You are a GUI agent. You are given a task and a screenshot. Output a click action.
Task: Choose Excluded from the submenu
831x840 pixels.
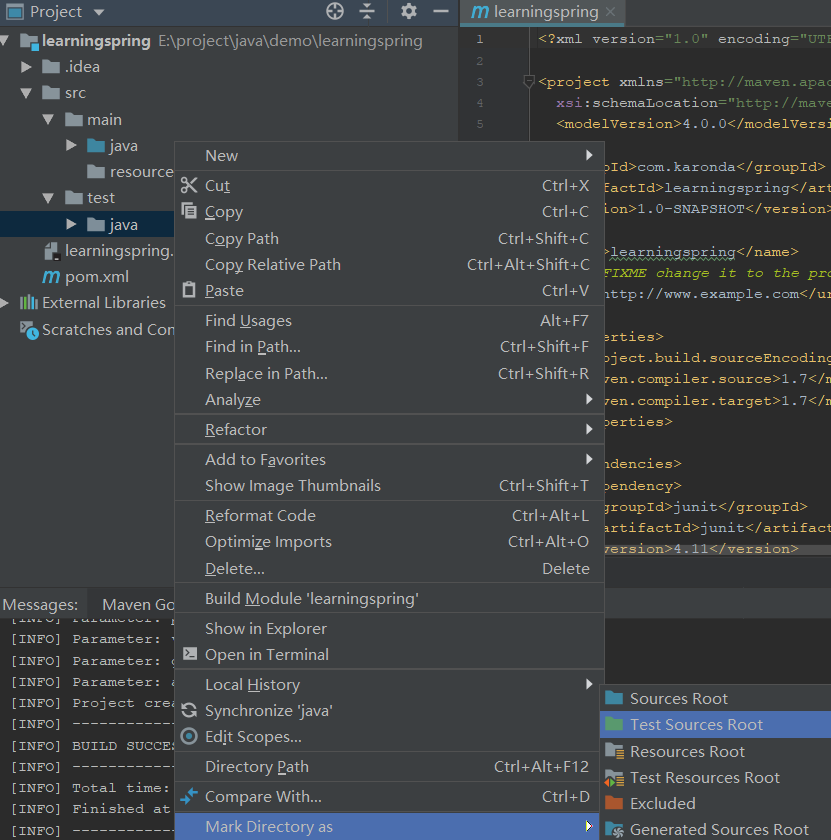pyautogui.click(x=662, y=803)
